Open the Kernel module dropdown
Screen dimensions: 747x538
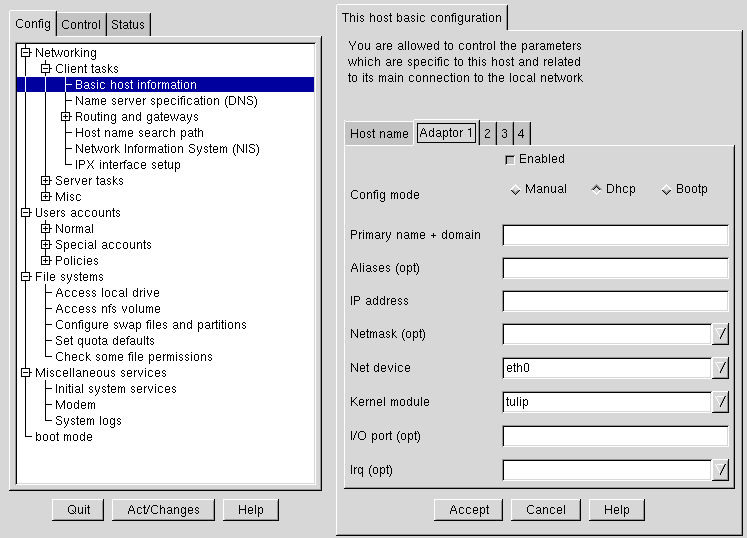720,403
